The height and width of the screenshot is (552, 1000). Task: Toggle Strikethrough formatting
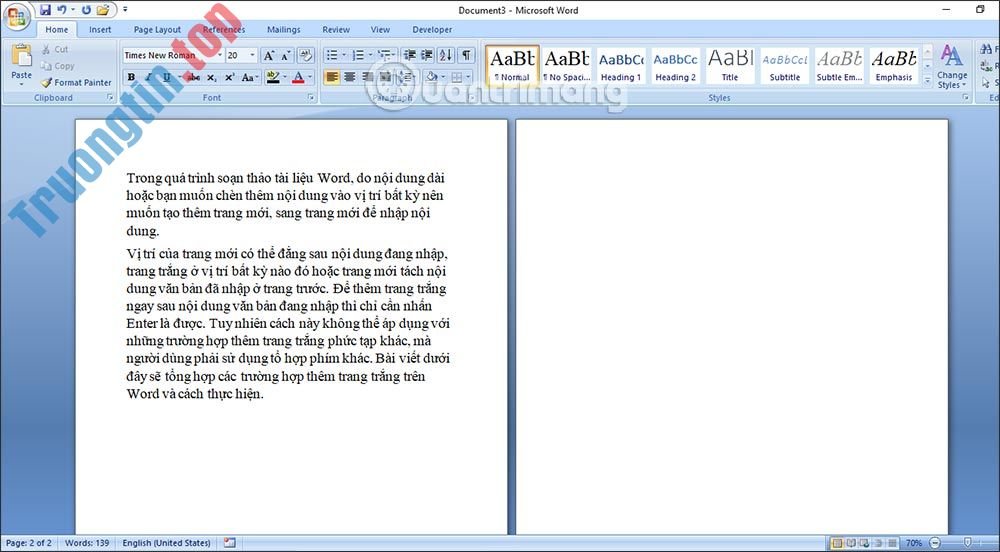point(193,77)
